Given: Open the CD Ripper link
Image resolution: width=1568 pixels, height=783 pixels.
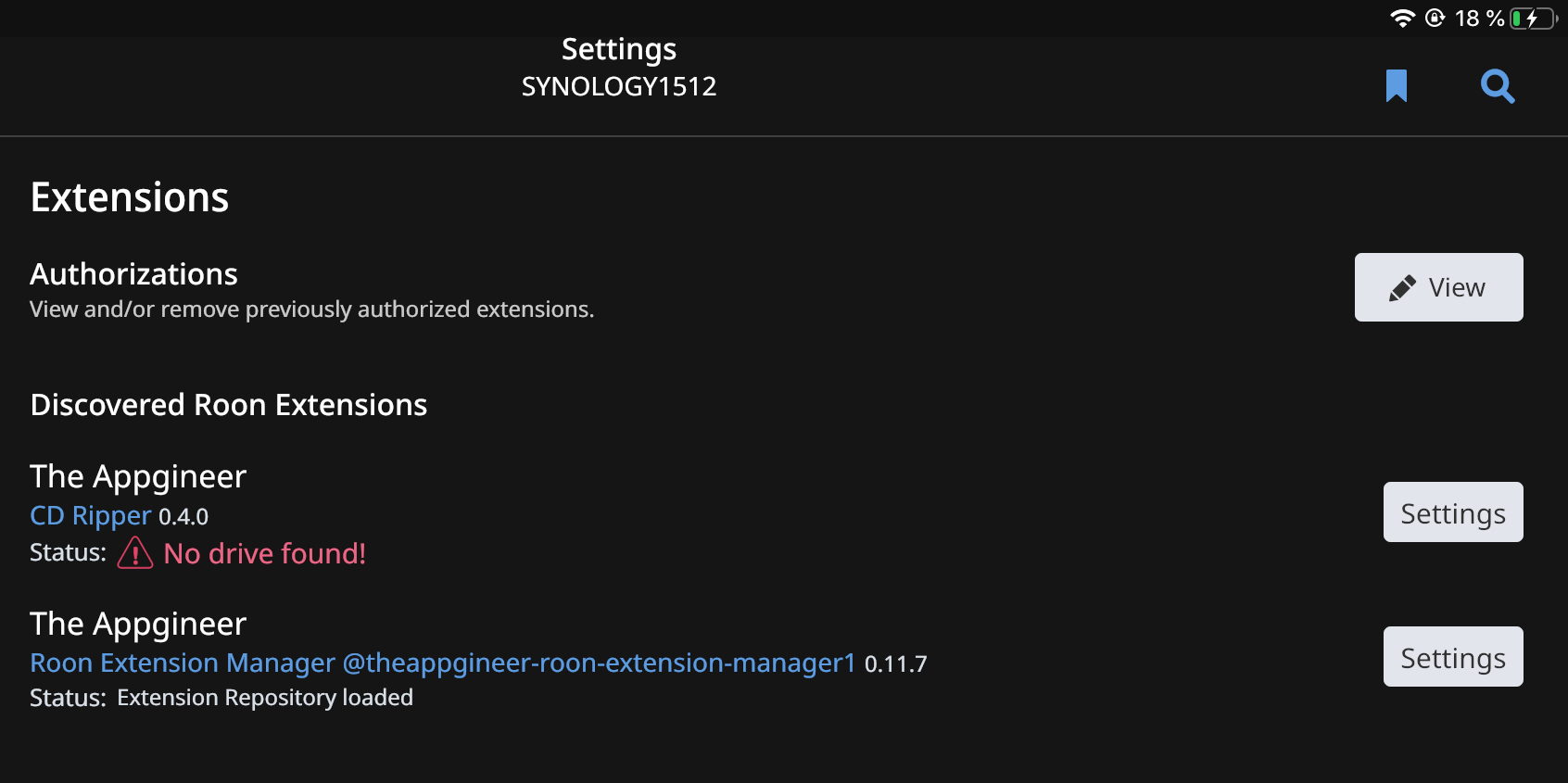Looking at the screenshot, I should (90, 515).
